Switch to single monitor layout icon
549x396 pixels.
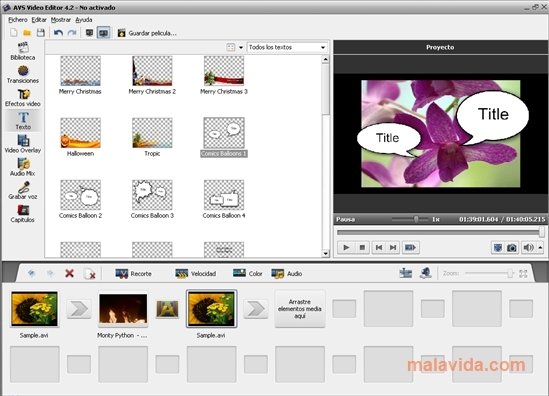(89, 33)
